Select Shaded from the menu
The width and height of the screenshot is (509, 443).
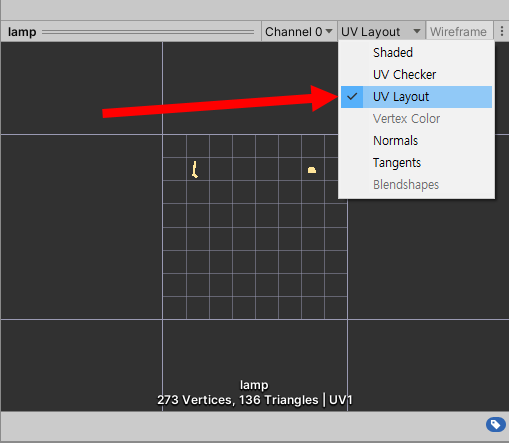416,53
